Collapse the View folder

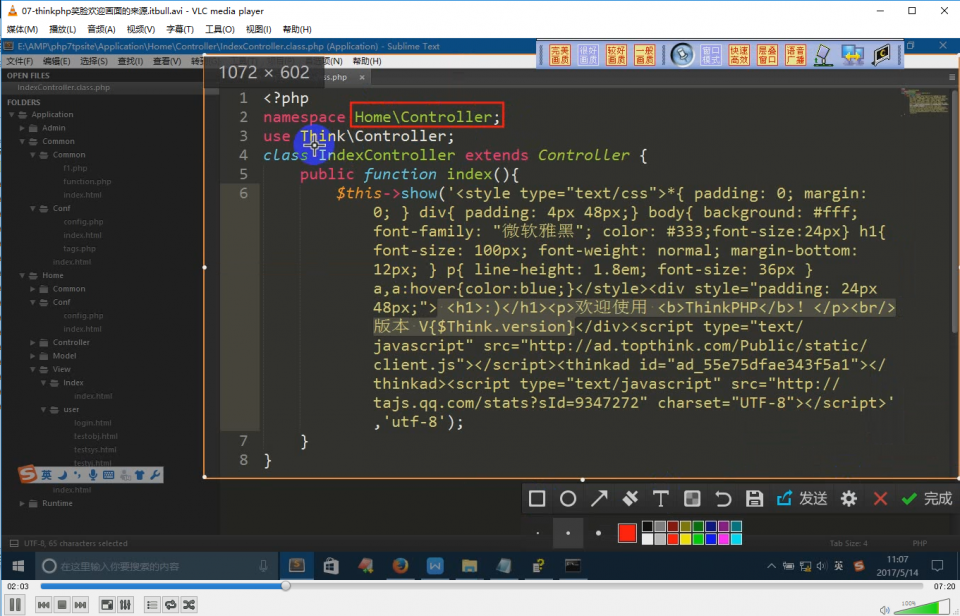point(32,369)
